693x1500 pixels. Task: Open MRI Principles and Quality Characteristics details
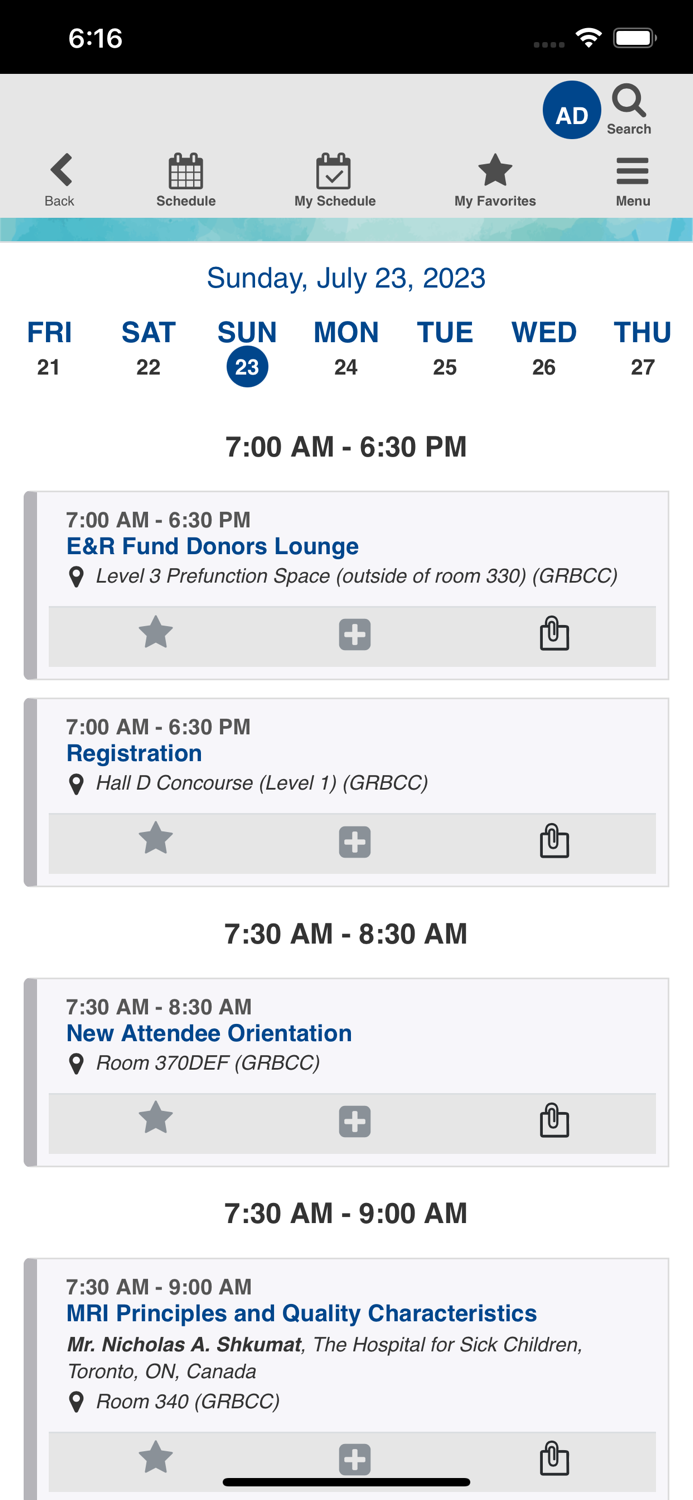pos(301,1313)
